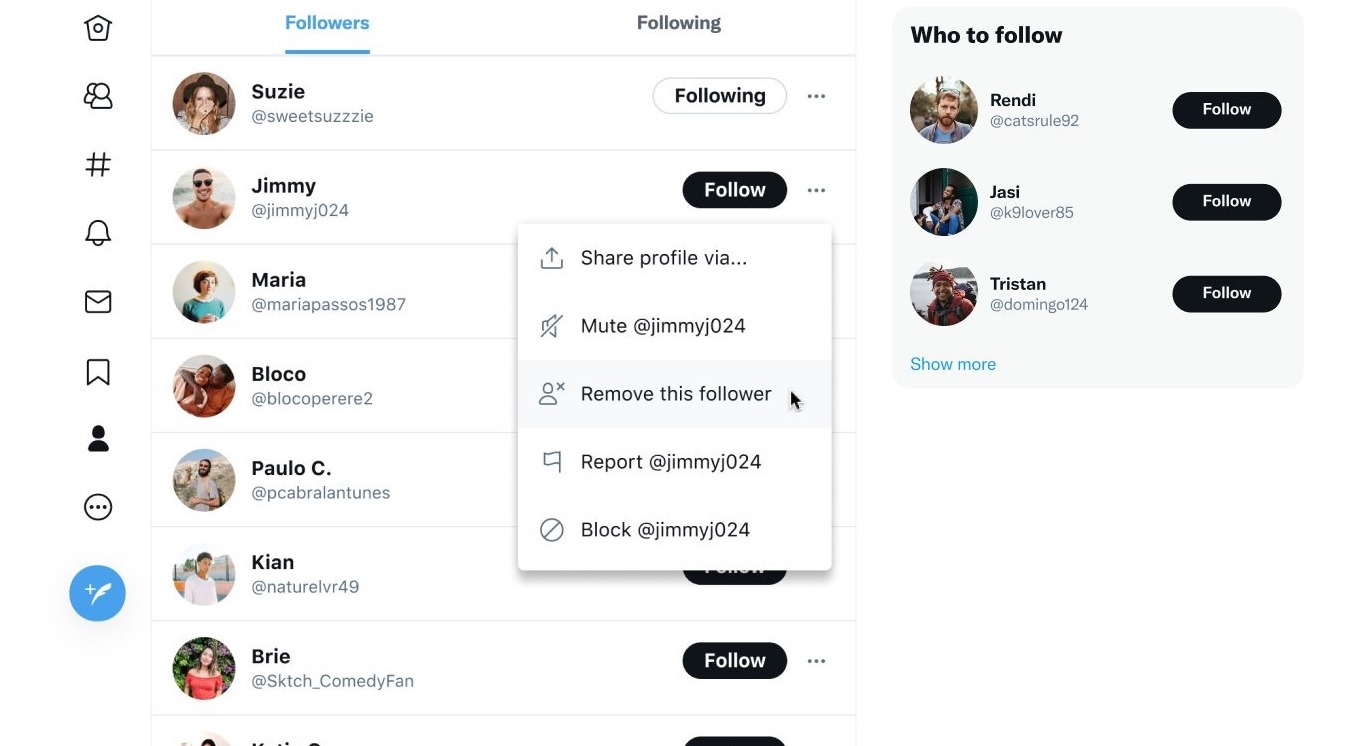Toggle Following button for Suzie

point(720,96)
